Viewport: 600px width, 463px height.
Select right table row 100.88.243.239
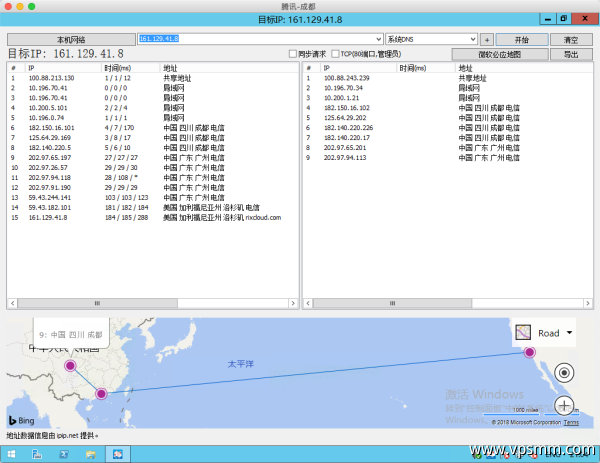click(448, 78)
